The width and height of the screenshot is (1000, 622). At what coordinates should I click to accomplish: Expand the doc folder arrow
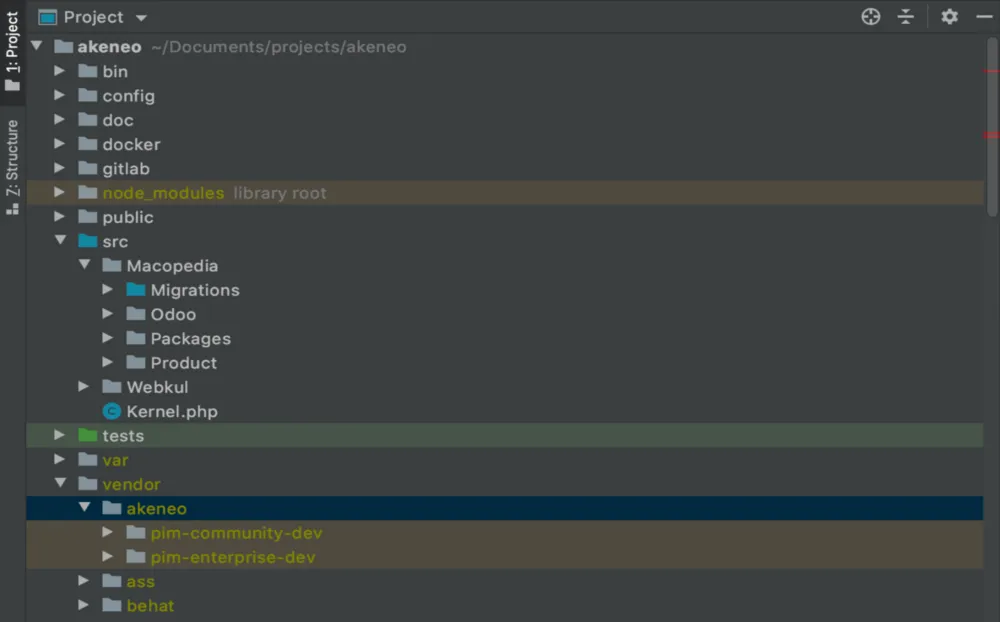pos(59,119)
